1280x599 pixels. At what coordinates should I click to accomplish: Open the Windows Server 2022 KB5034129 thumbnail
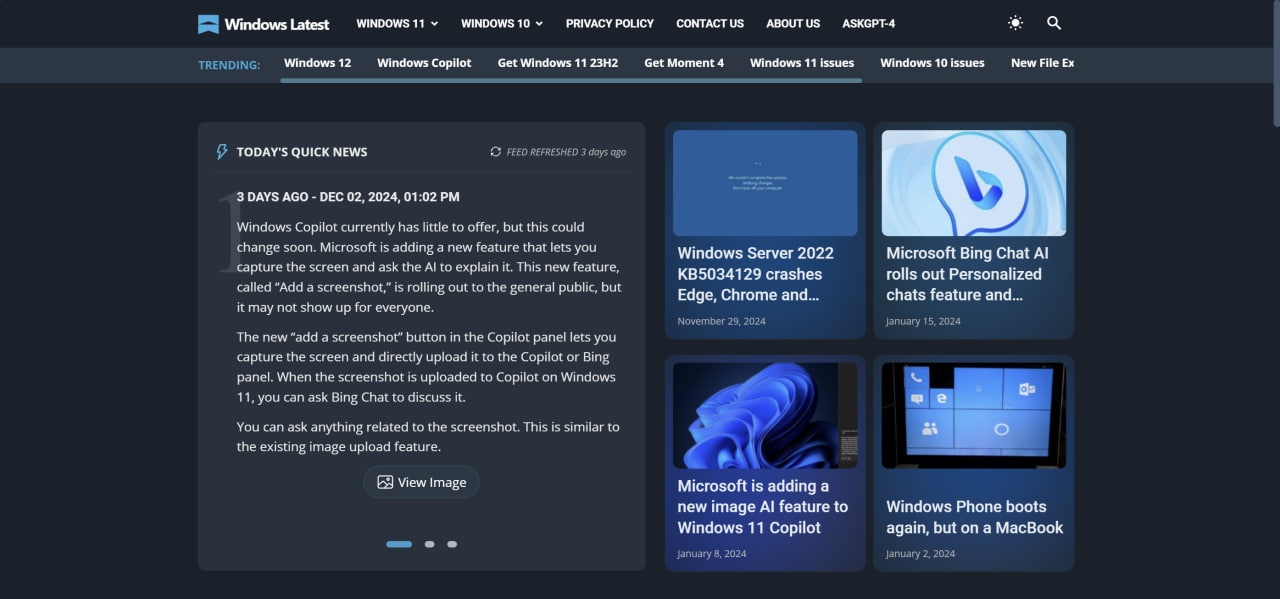tap(765, 183)
